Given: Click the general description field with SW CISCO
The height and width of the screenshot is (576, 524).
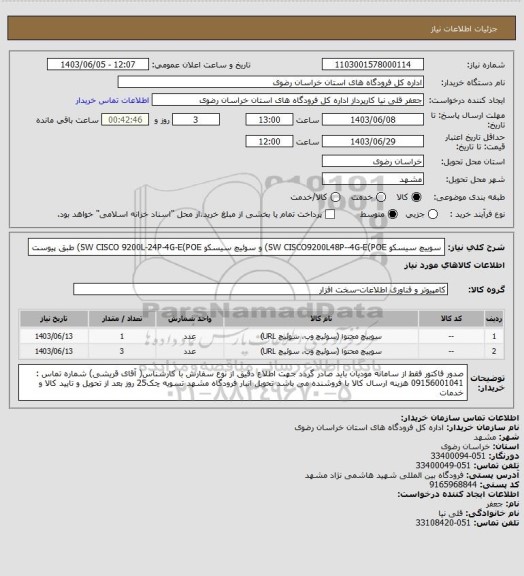Looking at the screenshot, I should pyautogui.click(x=236, y=247).
